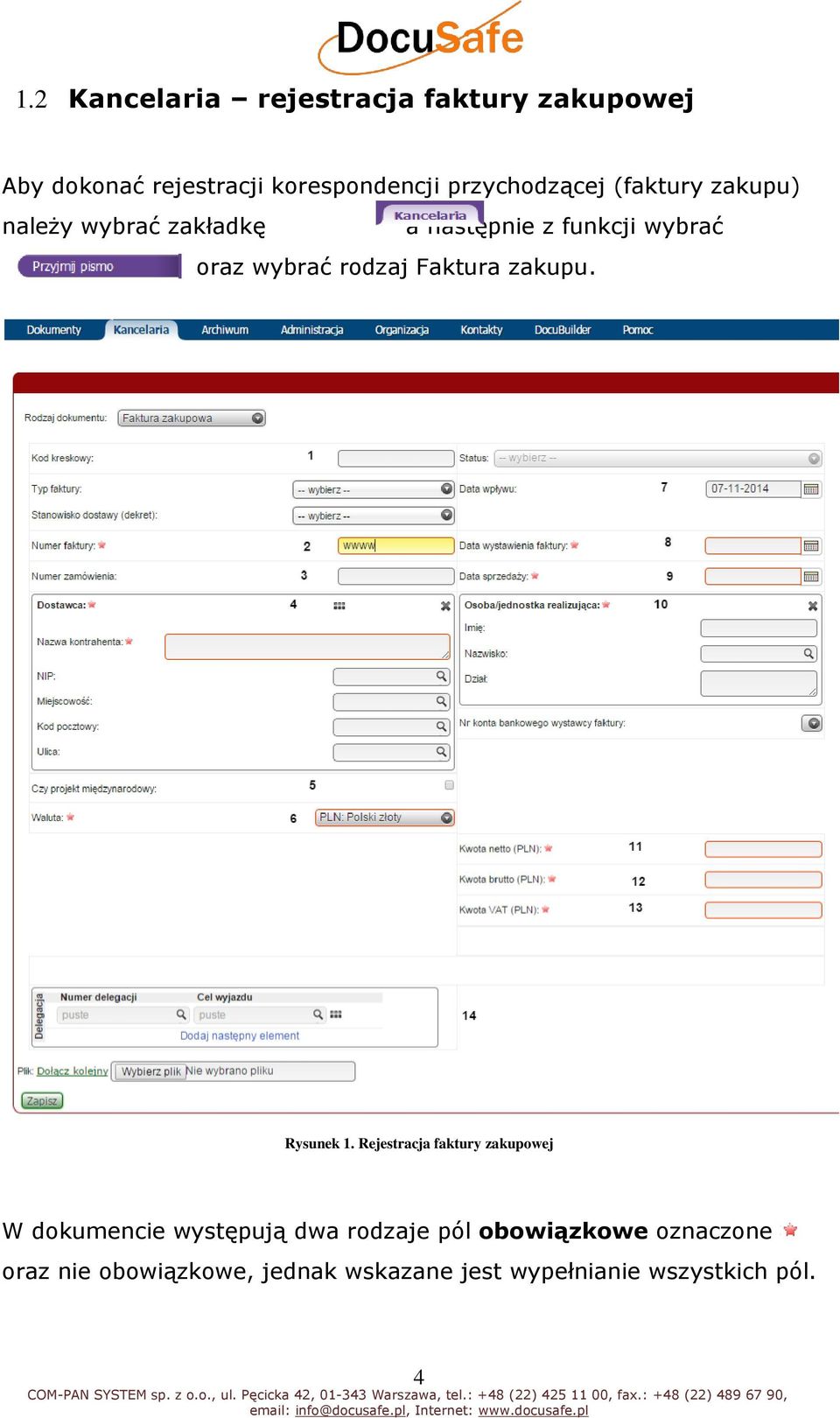Clear the Dostawca section with X
The height and width of the screenshot is (1418, 840).
click(445, 606)
